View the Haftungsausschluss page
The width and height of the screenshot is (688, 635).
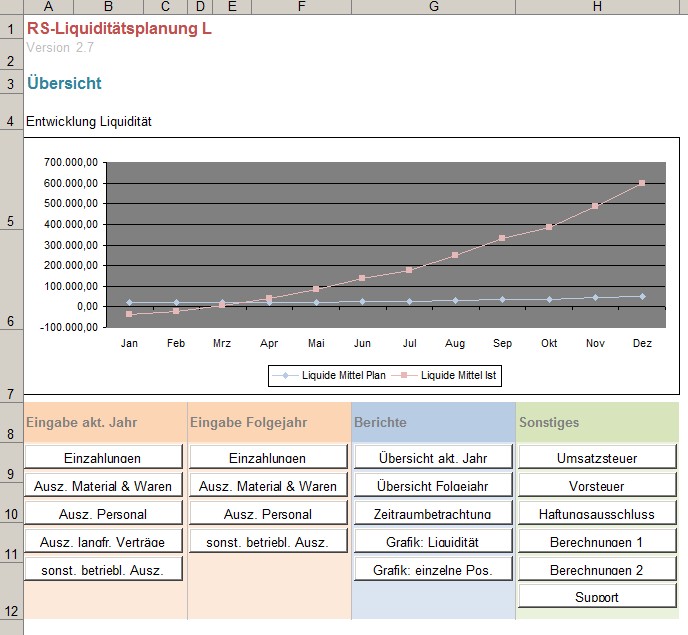(x=597, y=514)
